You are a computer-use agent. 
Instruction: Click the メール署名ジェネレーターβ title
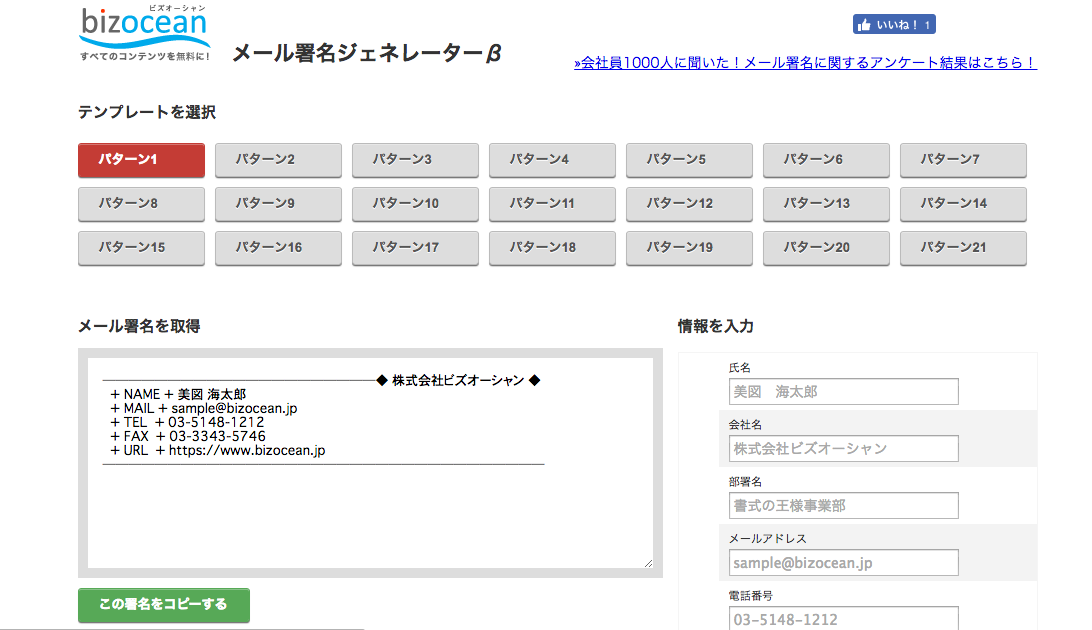366,53
